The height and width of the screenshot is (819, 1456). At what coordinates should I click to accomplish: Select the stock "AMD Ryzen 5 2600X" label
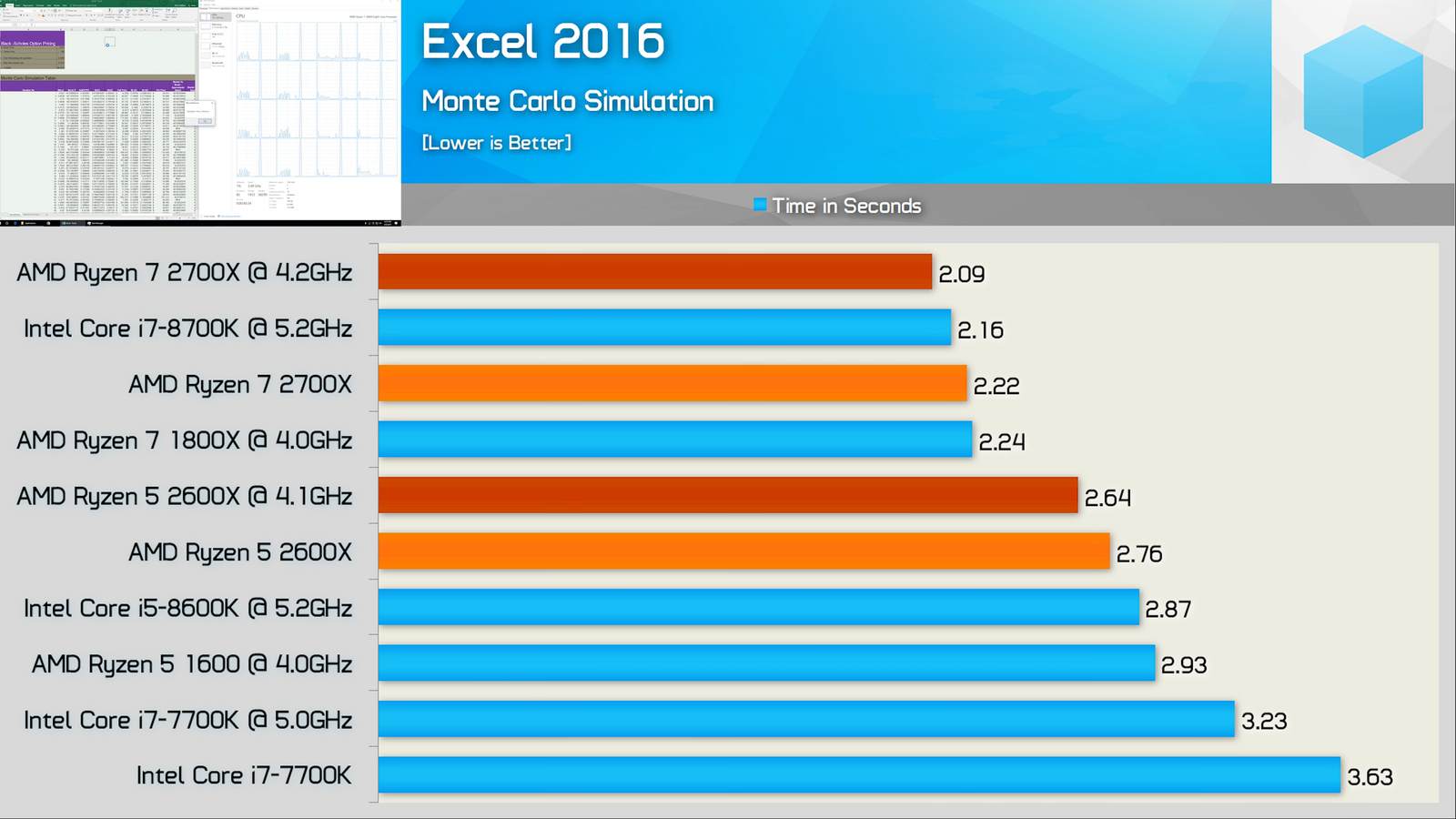click(240, 552)
